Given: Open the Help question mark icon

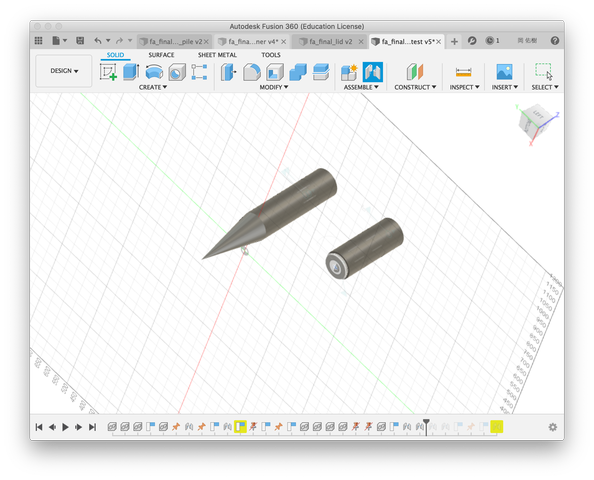Looking at the screenshot, I should (x=555, y=41).
